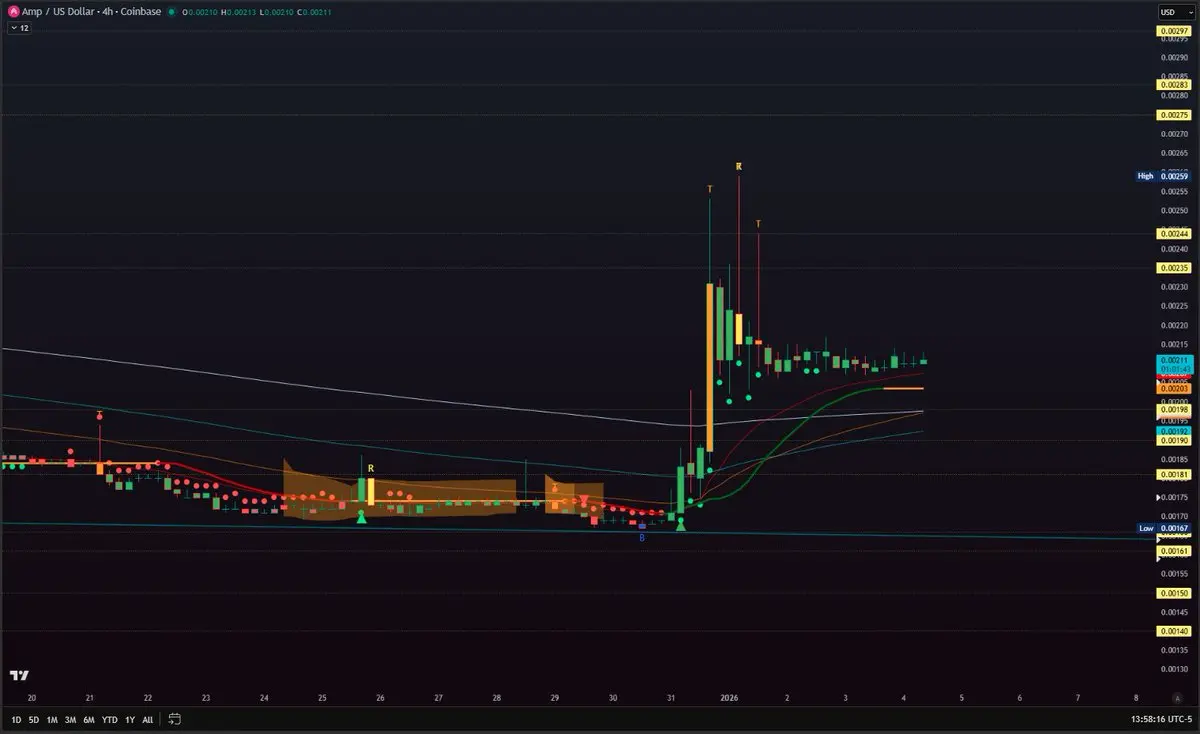Select the 1Y time range
Image resolution: width=1200 pixels, height=734 pixels.
pos(130,719)
